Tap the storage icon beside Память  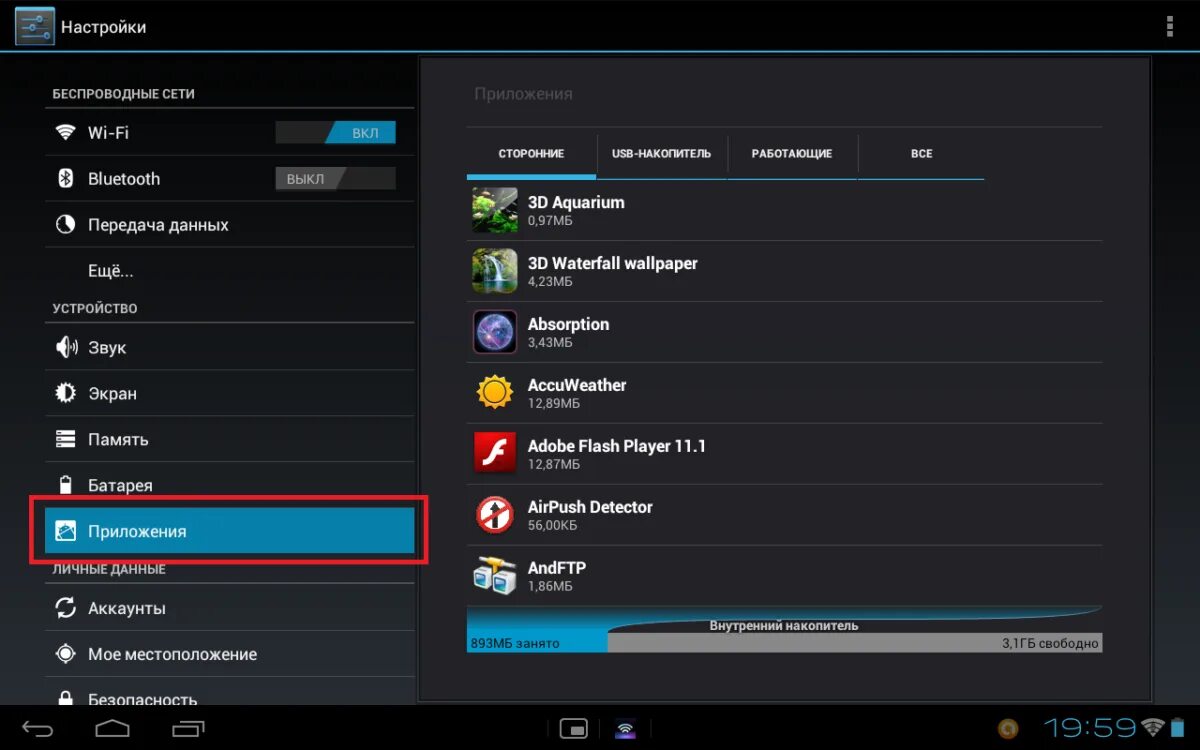click(66, 439)
